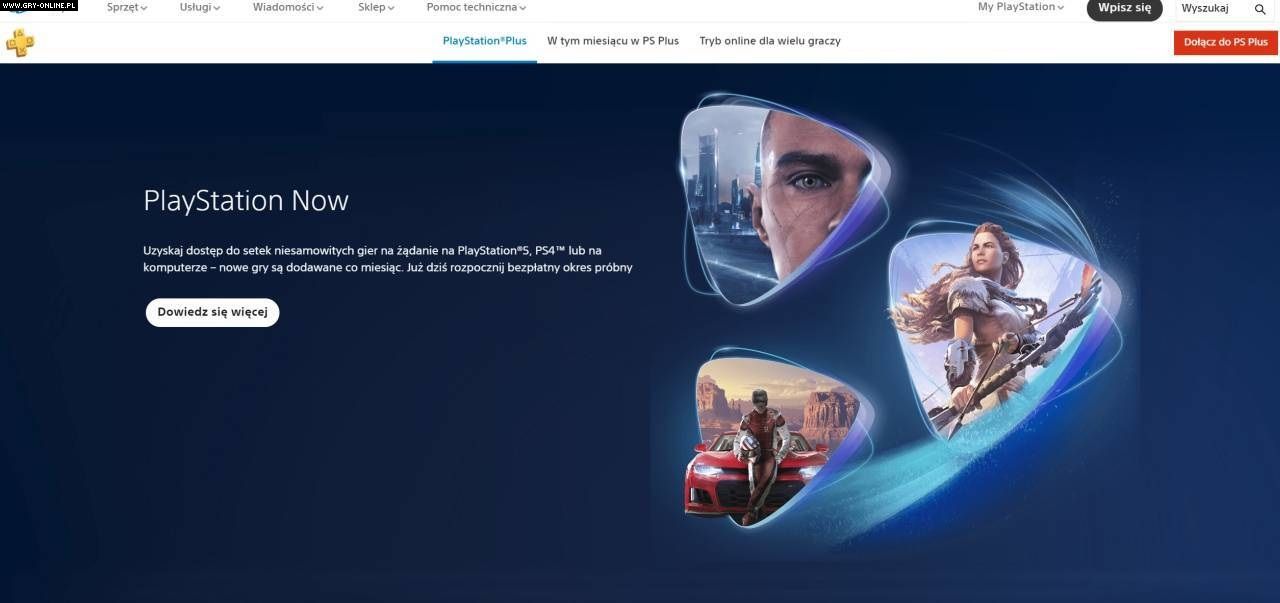Open Tryb online dla wielu graczy tab
This screenshot has width=1280, height=603.
[x=770, y=41]
